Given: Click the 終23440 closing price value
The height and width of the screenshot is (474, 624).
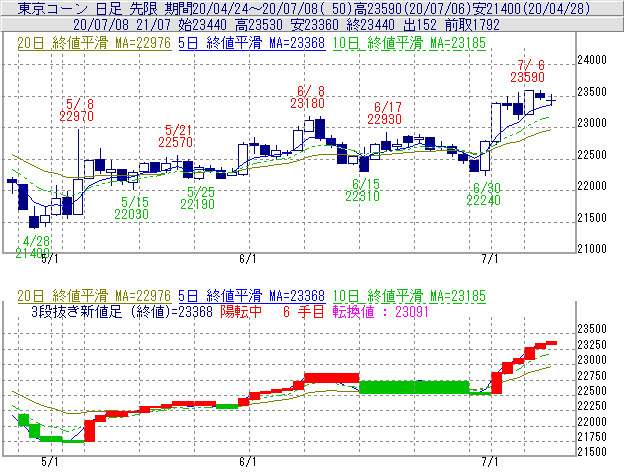Looking at the screenshot, I should (x=370, y=25).
